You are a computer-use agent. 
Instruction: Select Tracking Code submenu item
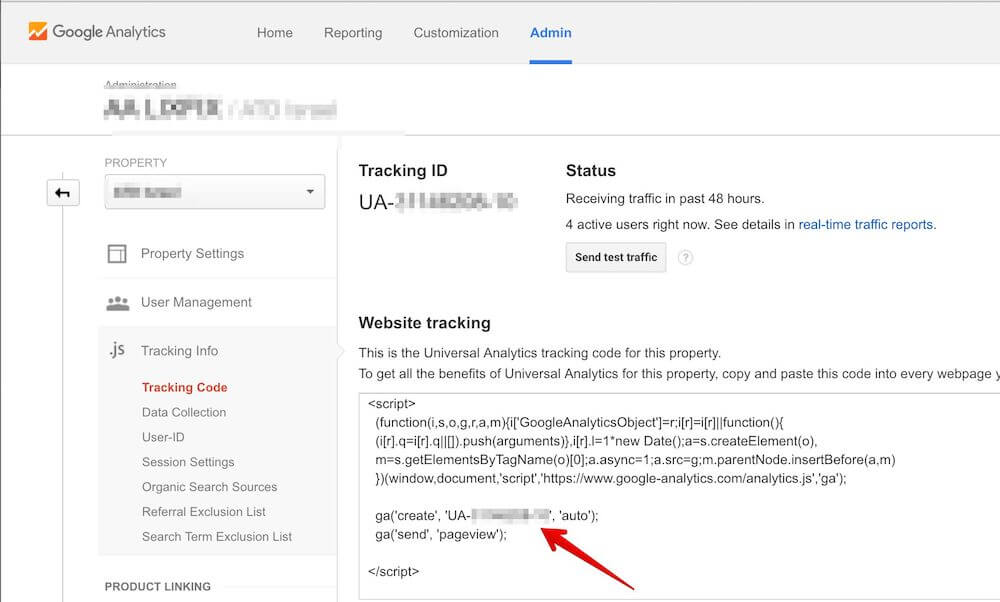pyautogui.click(x=185, y=387)
